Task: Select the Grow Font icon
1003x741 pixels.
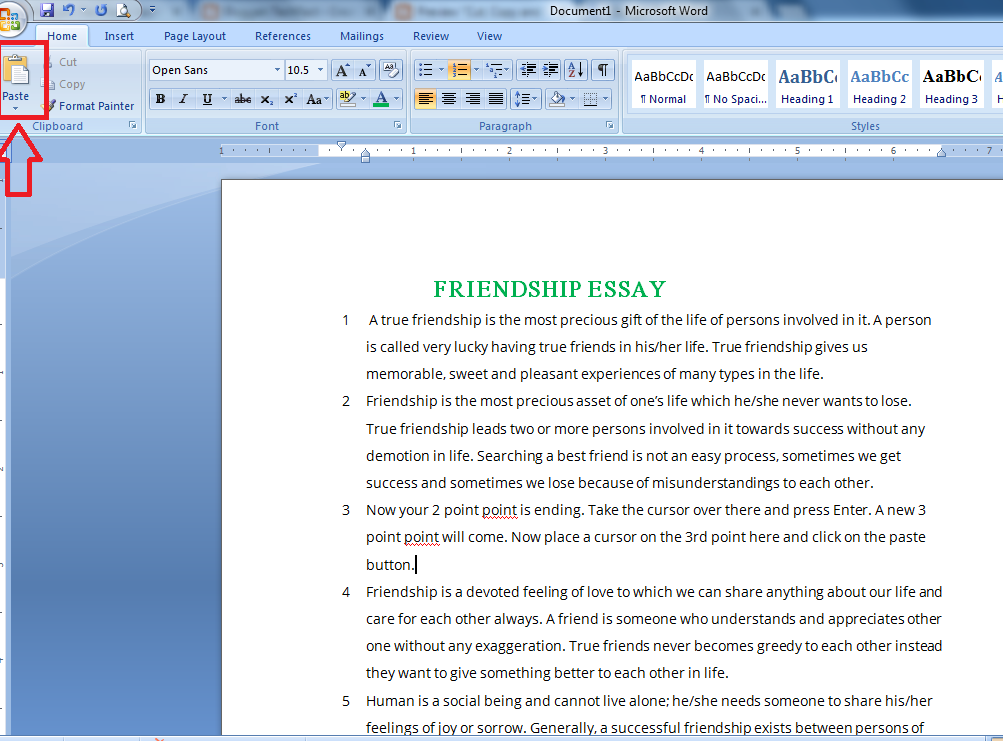Action: (x=344, y=69)
